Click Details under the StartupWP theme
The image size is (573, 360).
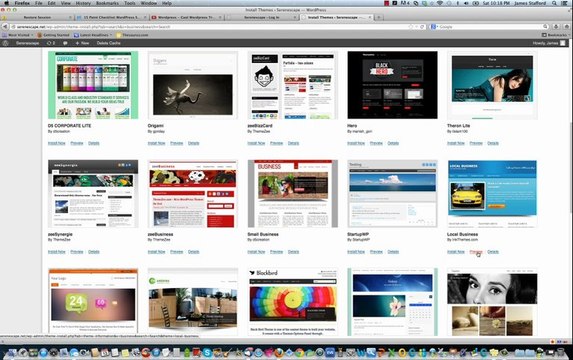point(393,252)
